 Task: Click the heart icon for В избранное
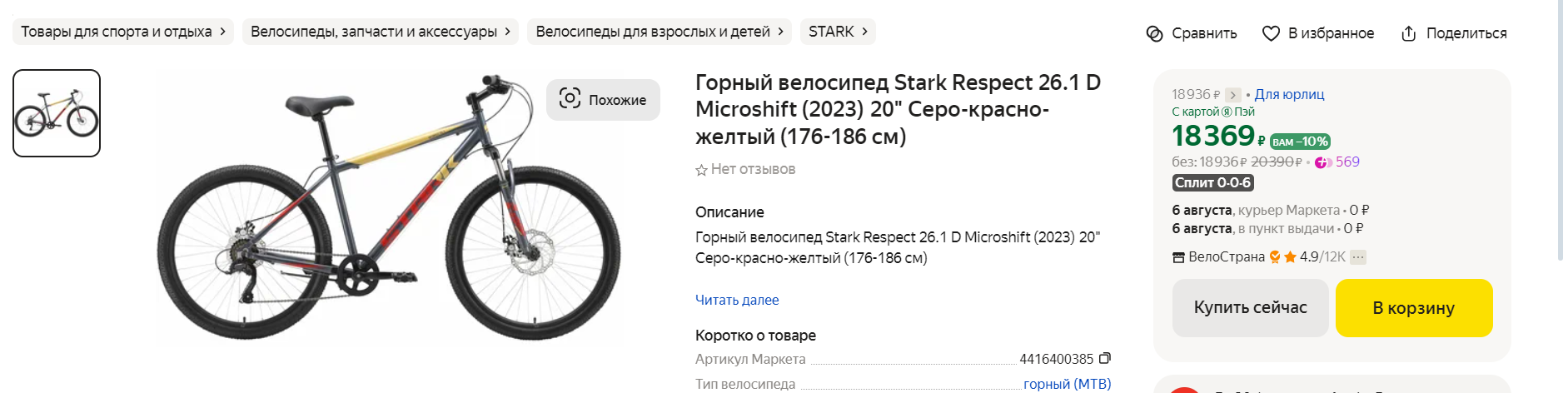[1271, 33]
